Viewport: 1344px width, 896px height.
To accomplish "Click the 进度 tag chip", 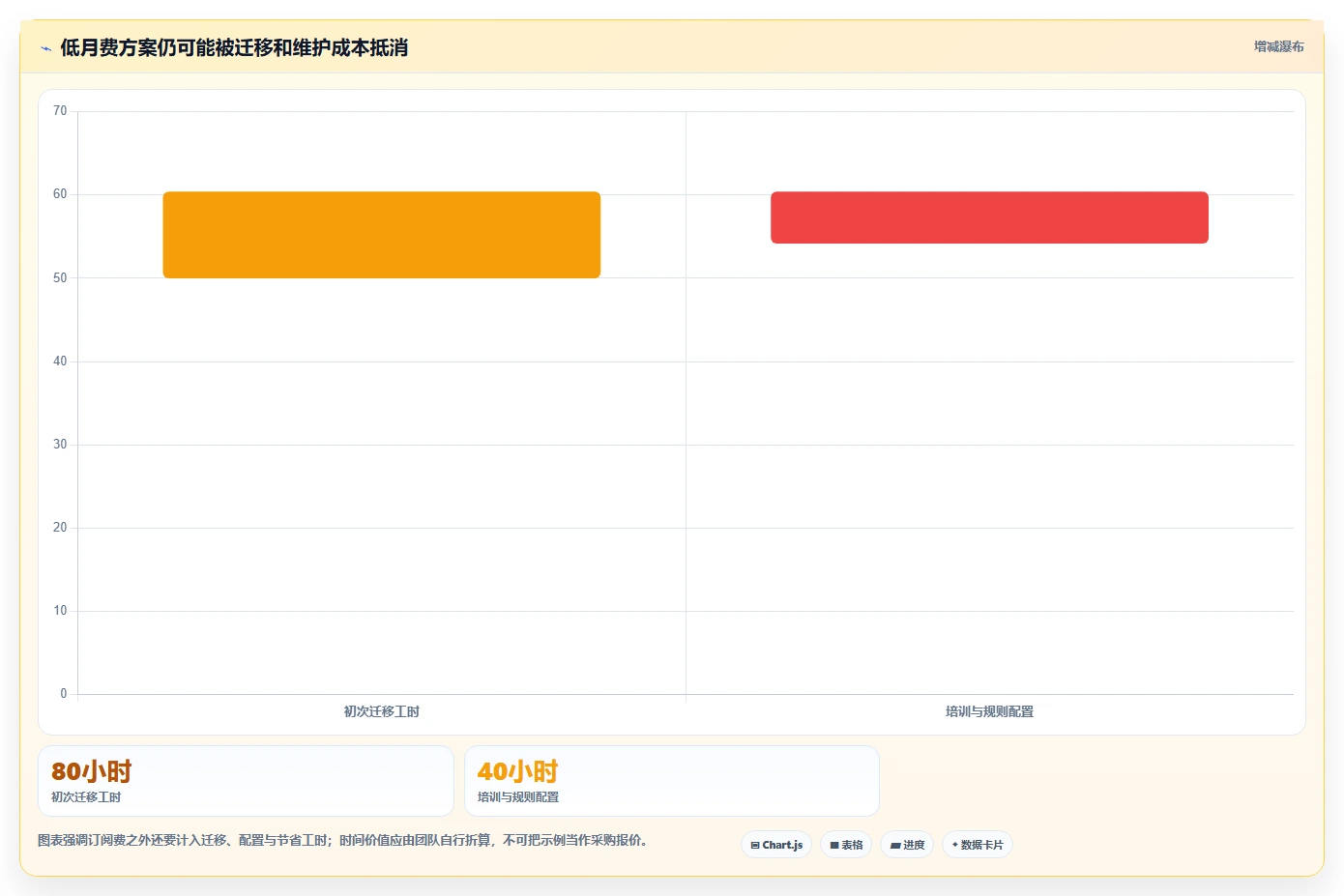I will [907, 845].
